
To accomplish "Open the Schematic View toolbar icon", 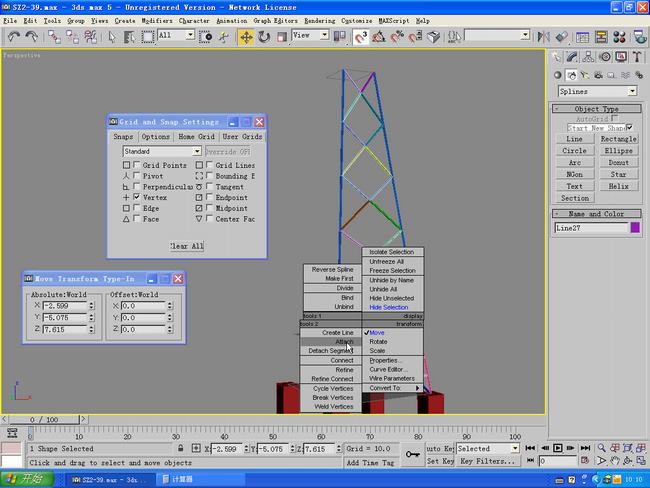I will [x=601, y=37].
